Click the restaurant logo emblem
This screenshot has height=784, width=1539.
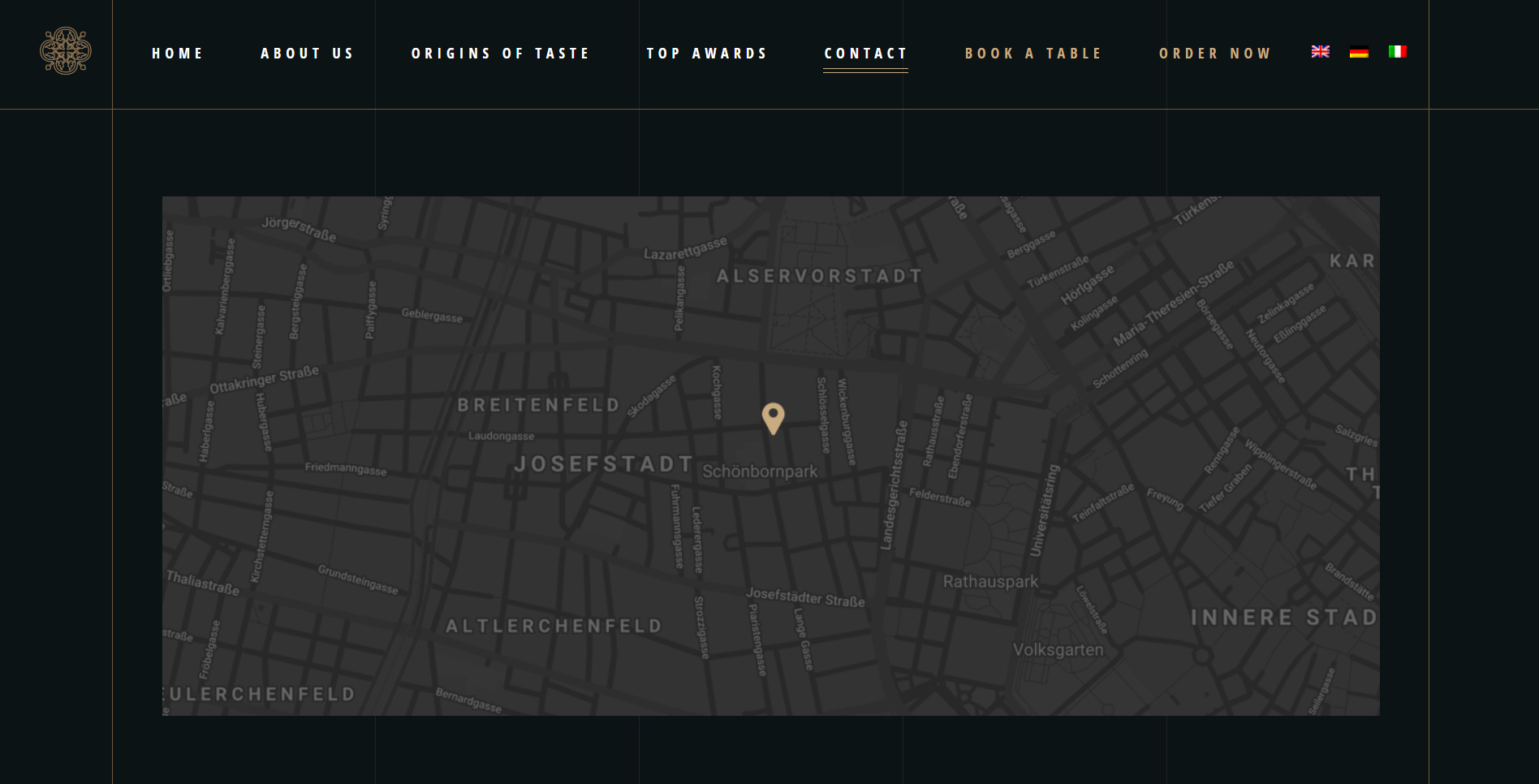click(x=66, y=51)
